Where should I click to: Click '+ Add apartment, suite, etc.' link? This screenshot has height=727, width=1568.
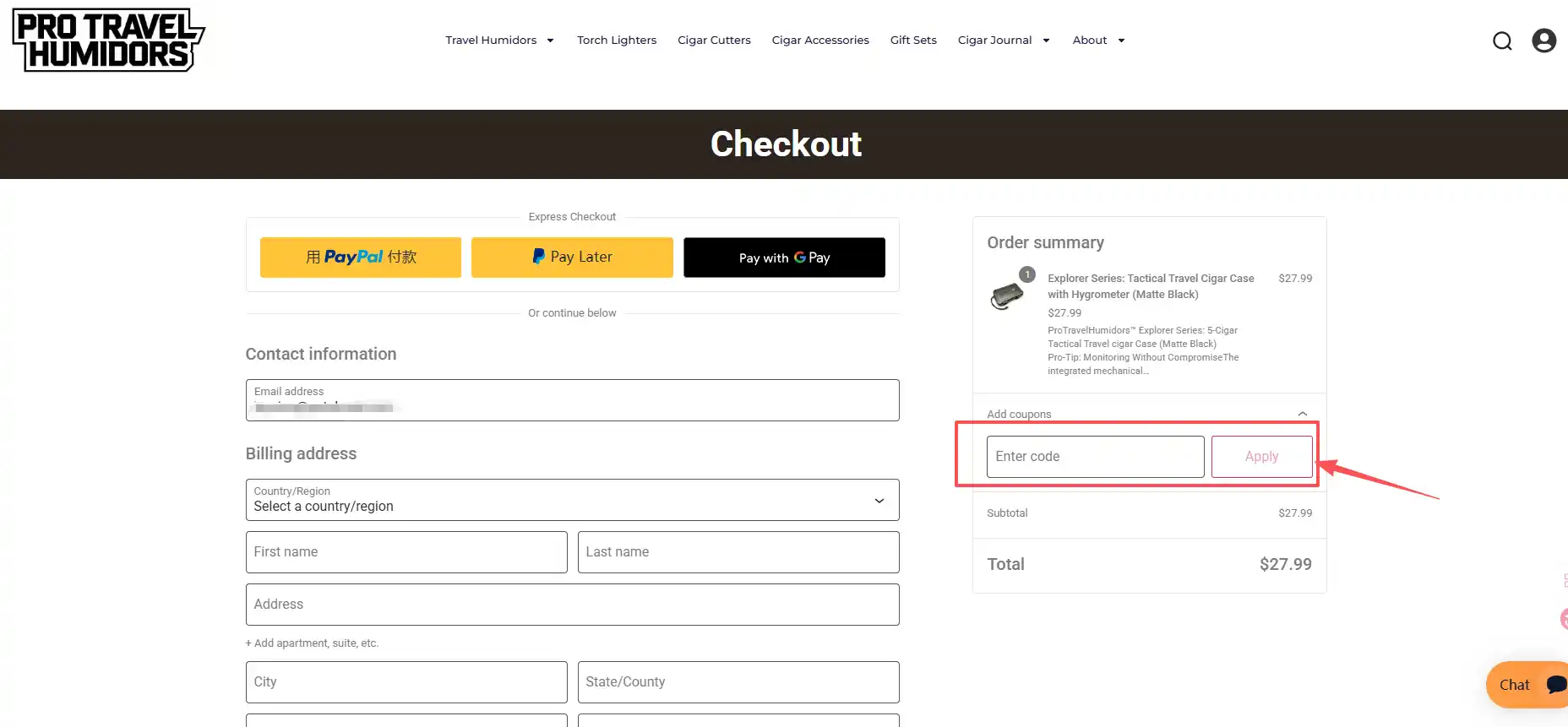pyautogui.click(x=312, y=643)
